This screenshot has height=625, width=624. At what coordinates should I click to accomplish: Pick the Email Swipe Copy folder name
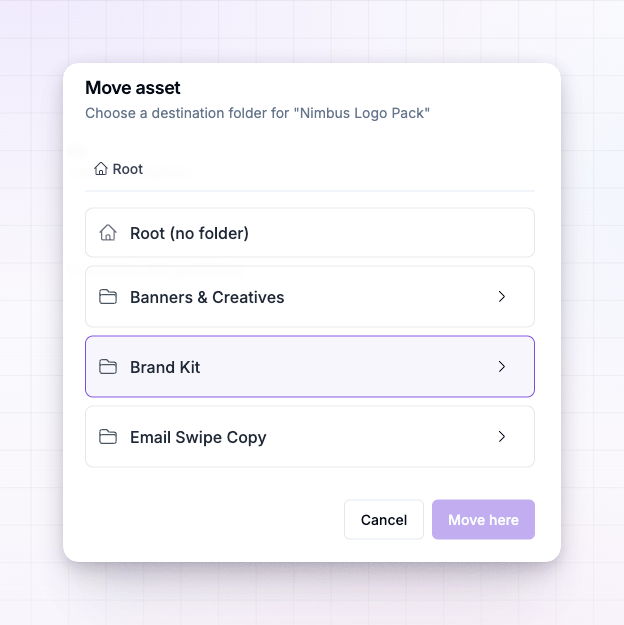click(198, 437)
